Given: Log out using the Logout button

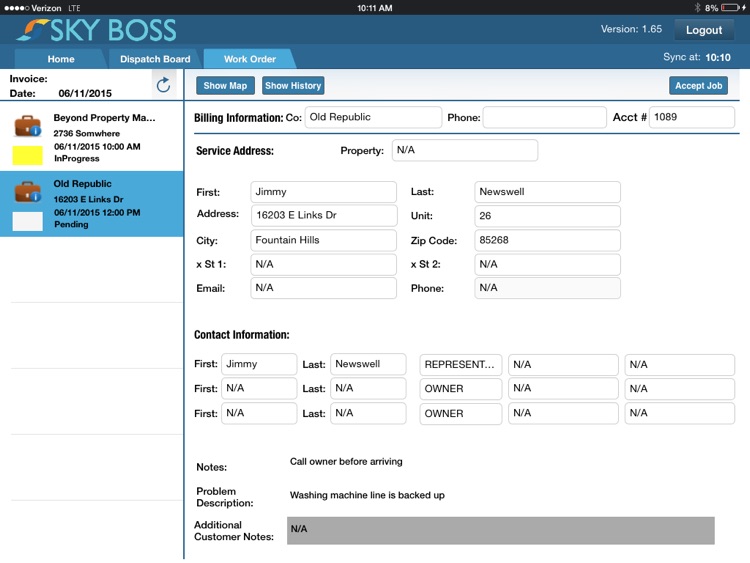Looking at the screenshot, I should tap(703, 30).
